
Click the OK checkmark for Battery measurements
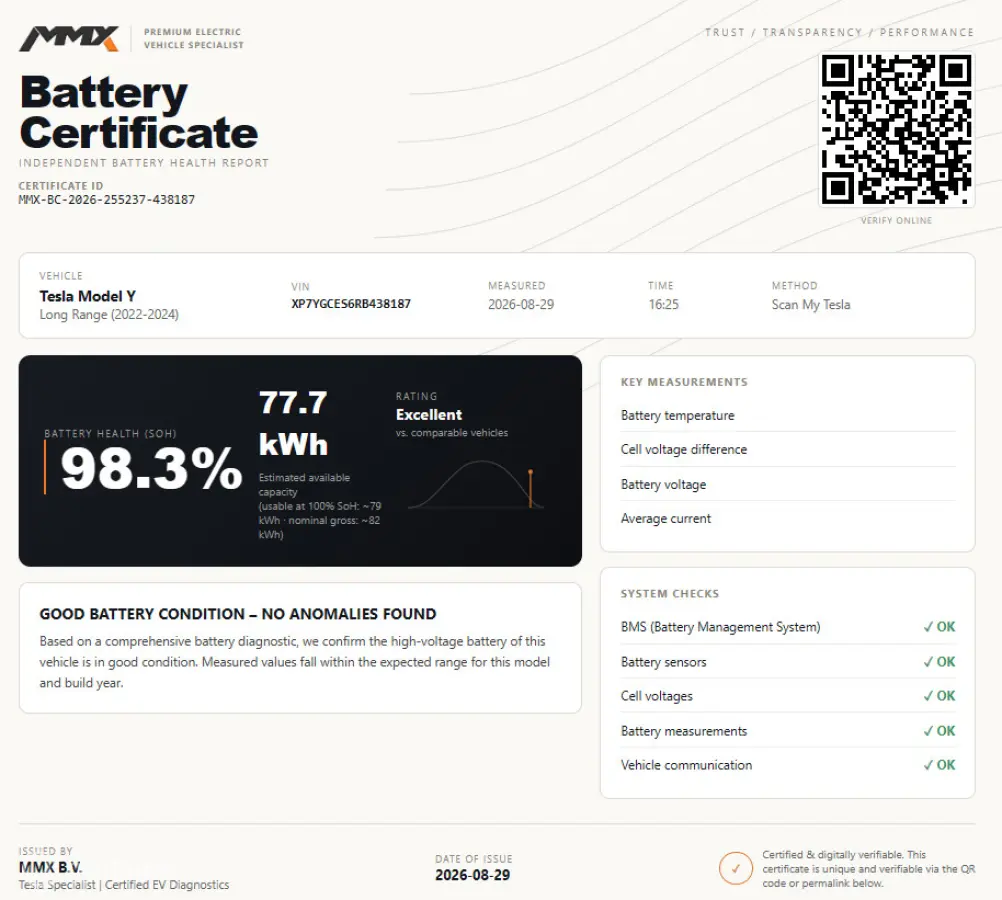939,731
